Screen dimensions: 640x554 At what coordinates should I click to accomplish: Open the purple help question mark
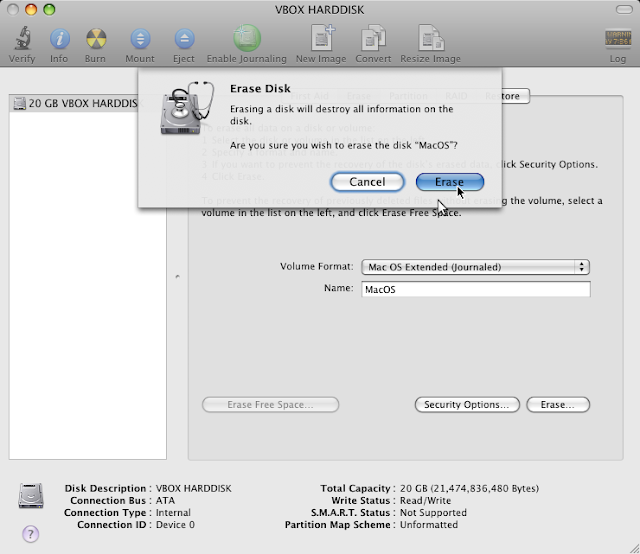[x=31, y=534]
